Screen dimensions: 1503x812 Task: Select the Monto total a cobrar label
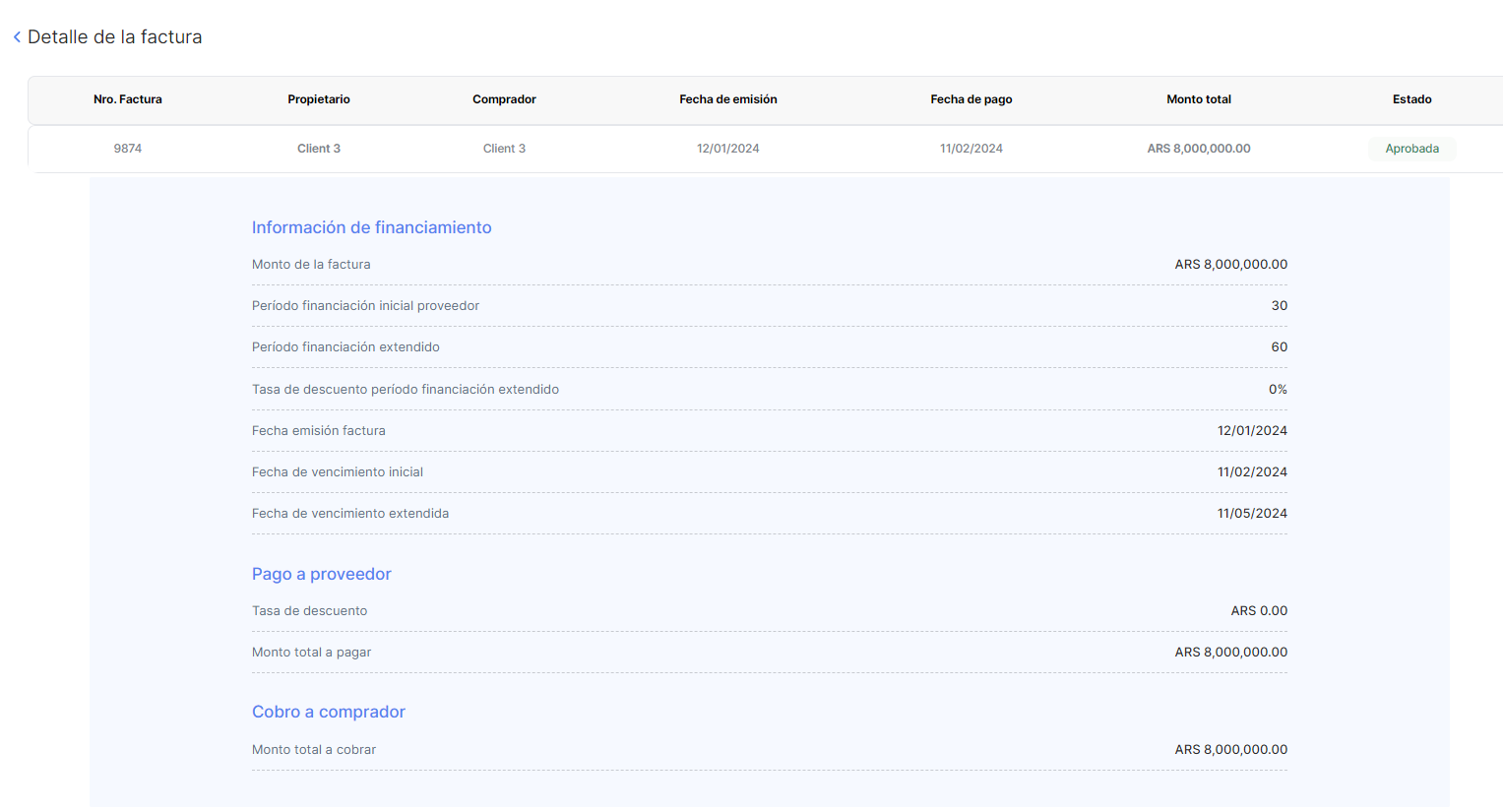313,750
